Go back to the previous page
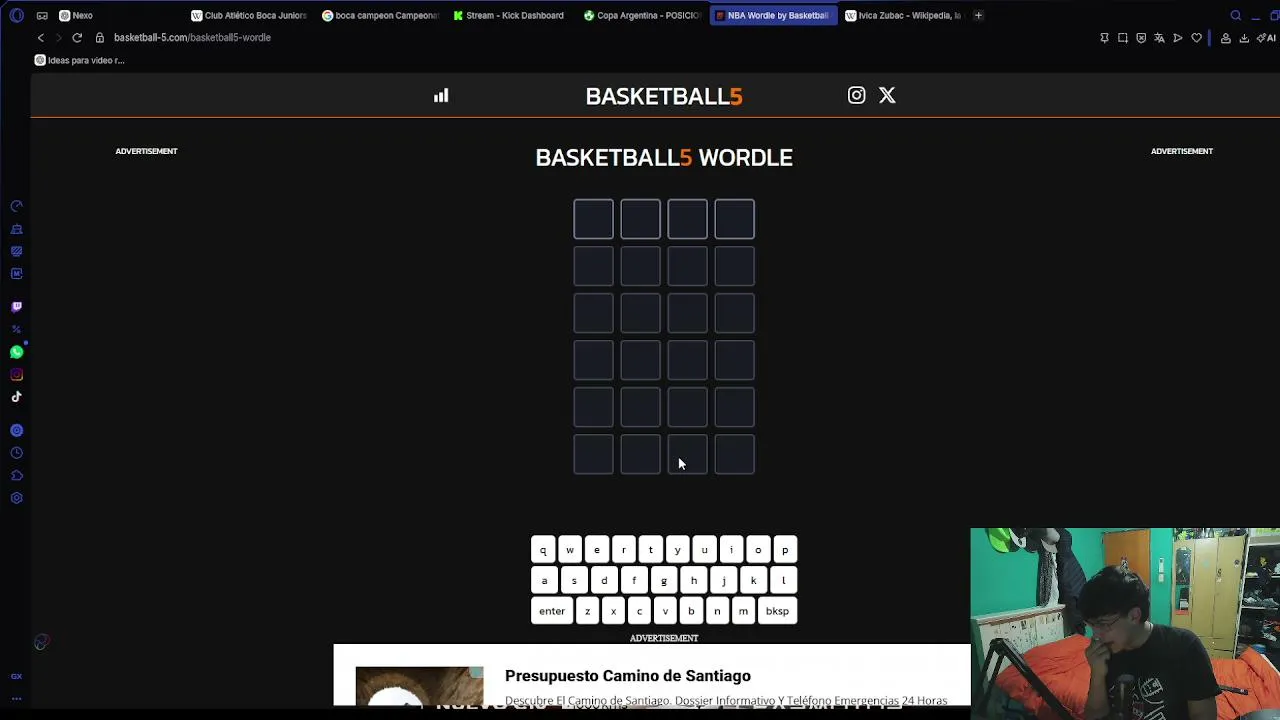The image size is (1280, 720). click(x=40, y=38)
